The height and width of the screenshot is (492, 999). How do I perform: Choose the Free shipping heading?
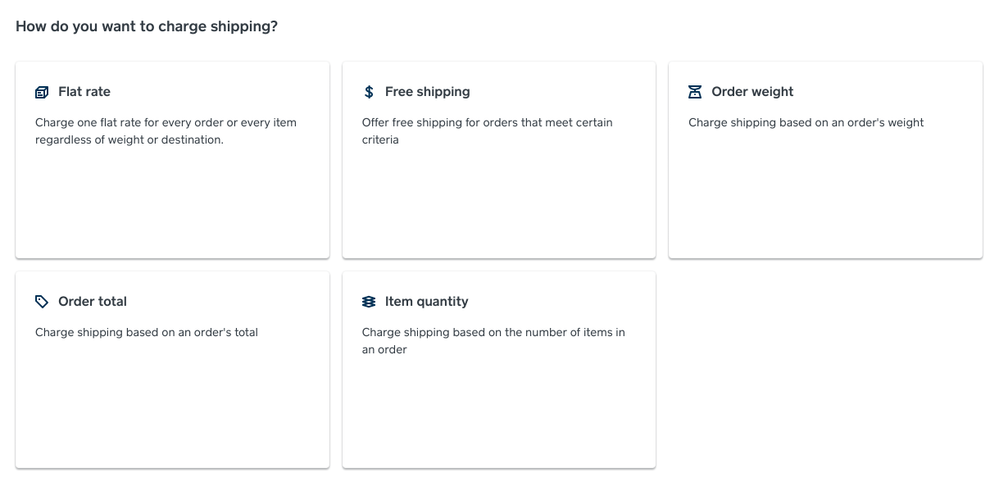click(427, 92)
